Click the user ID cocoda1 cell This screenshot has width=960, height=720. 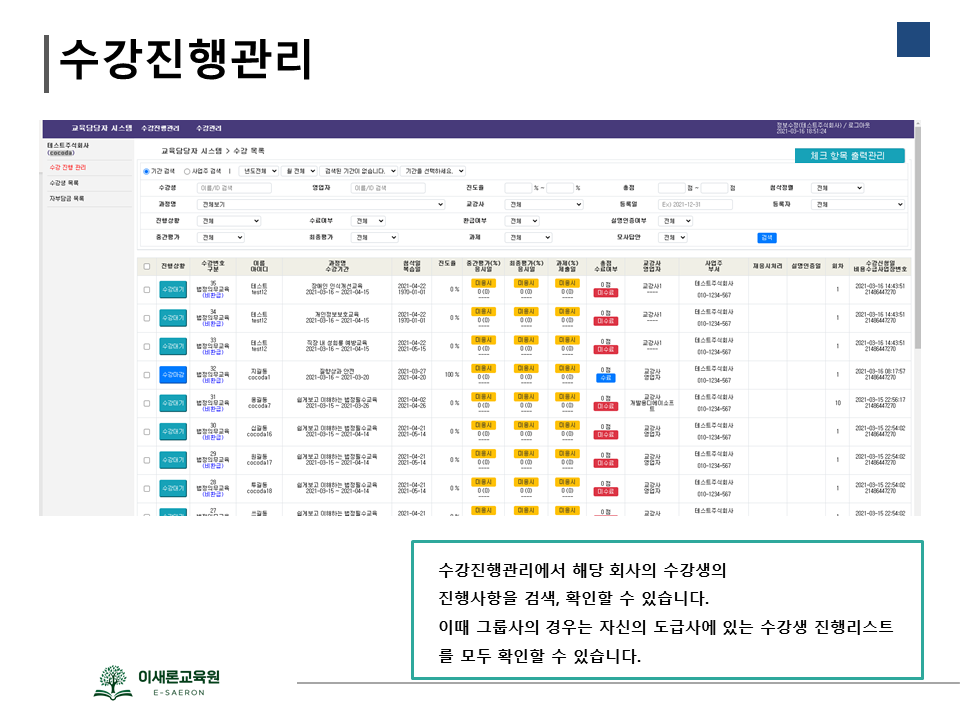[x=259, y=378]
